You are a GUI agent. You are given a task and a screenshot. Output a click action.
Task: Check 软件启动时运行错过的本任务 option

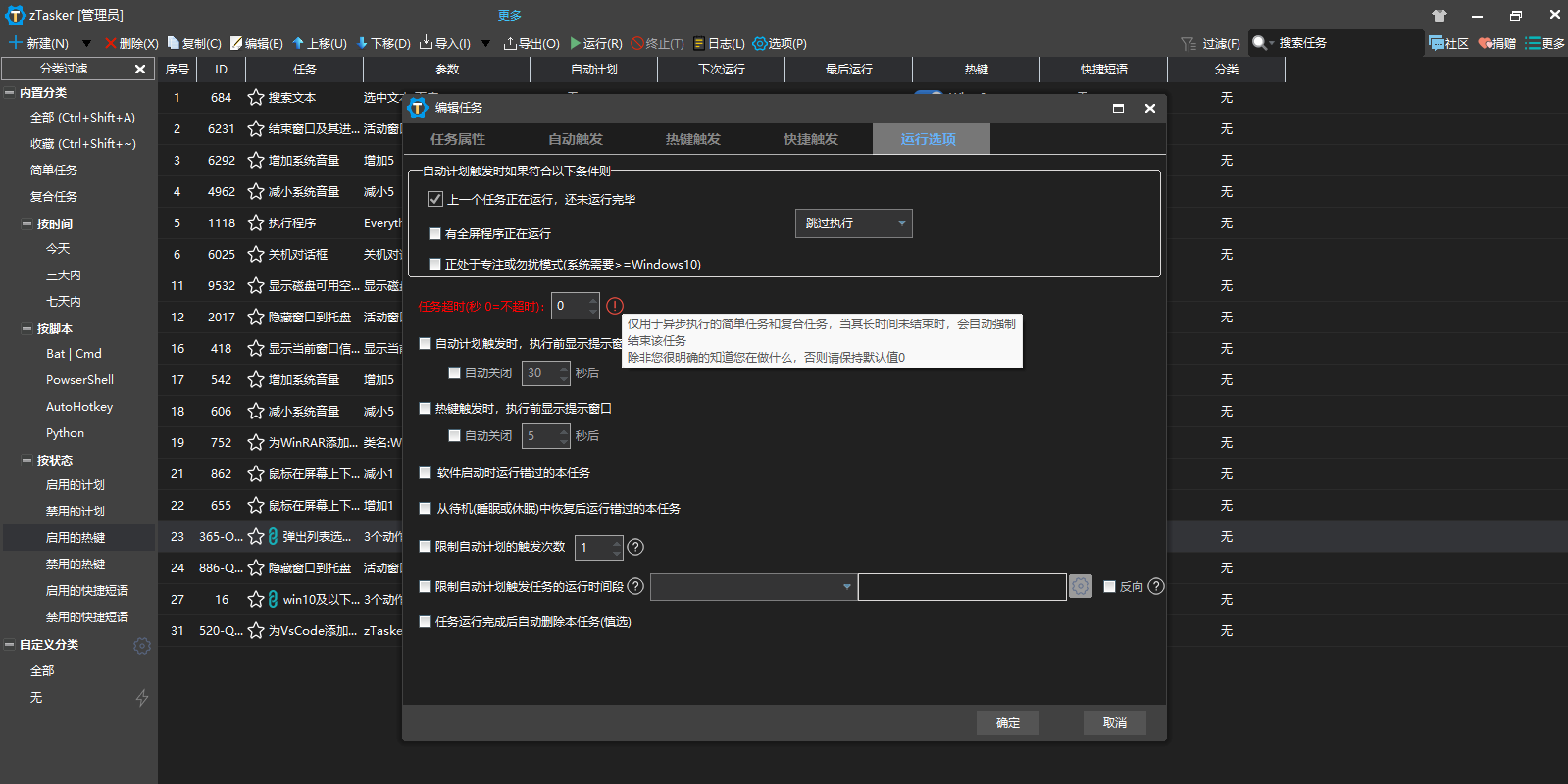426,473
